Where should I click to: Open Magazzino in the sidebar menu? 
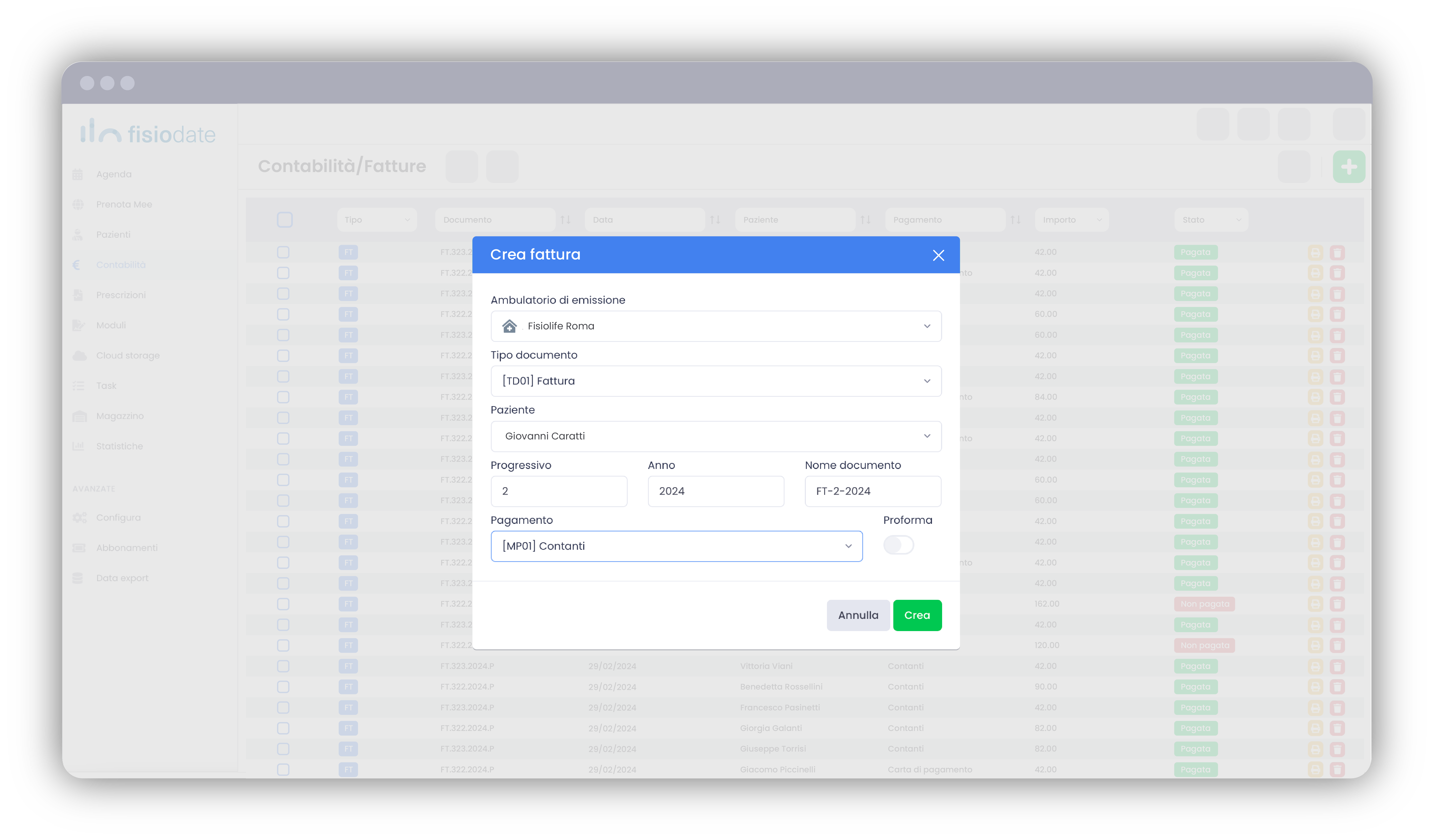pos(119,416)
